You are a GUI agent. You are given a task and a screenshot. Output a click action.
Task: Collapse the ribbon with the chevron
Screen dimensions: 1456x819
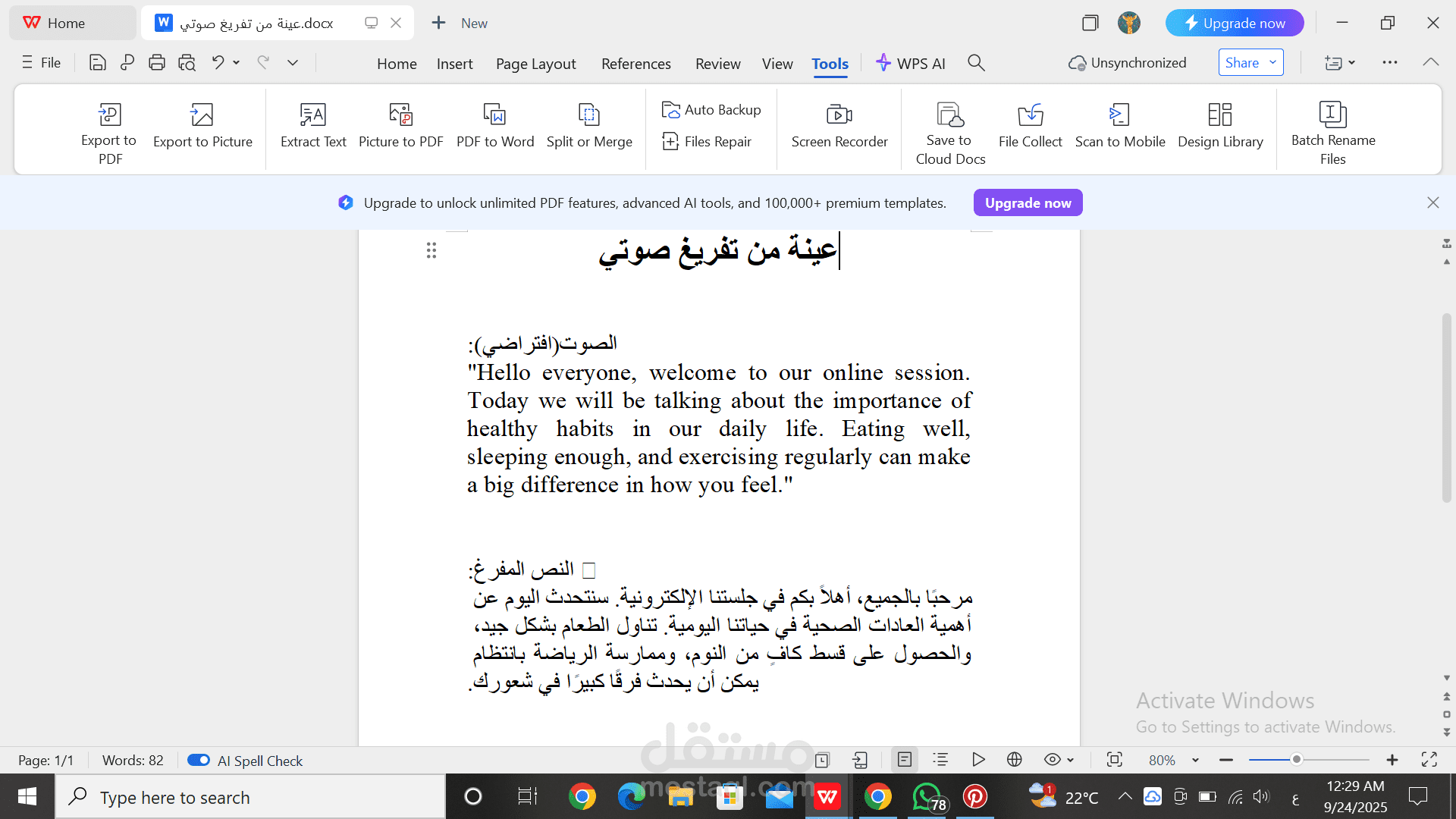pos(1430,62)
